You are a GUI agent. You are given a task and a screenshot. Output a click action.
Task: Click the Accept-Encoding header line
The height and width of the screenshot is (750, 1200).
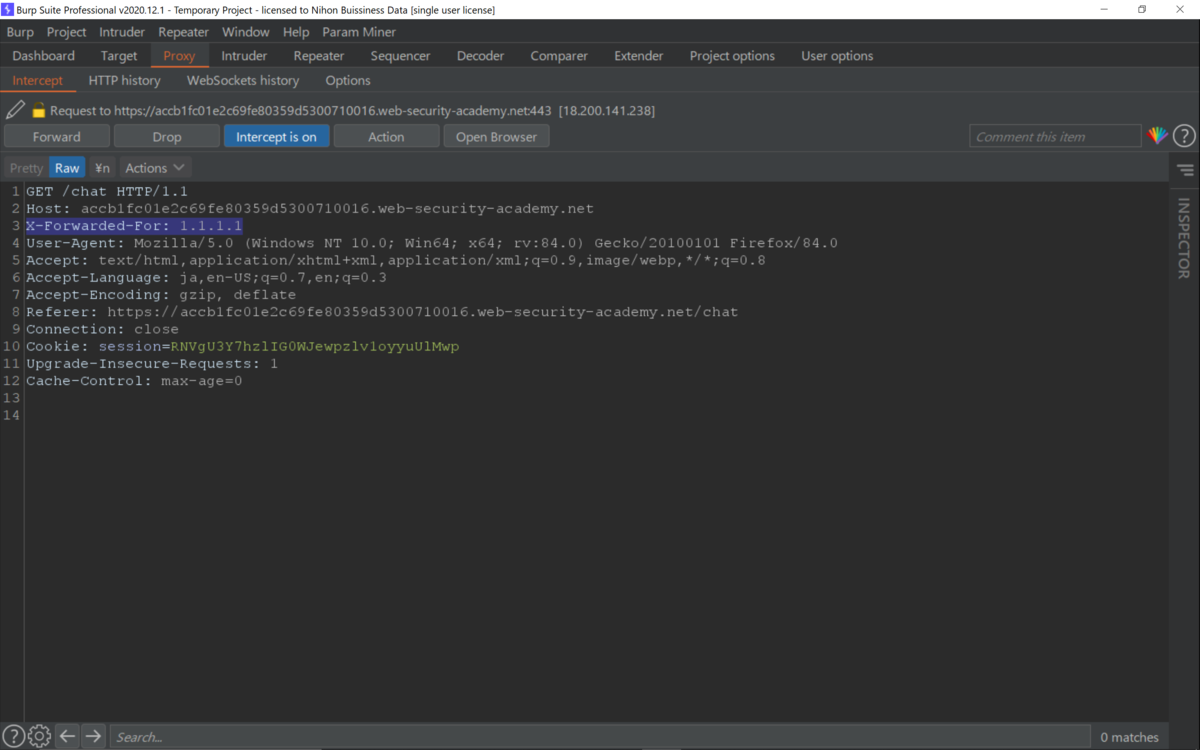coord(161,295)
